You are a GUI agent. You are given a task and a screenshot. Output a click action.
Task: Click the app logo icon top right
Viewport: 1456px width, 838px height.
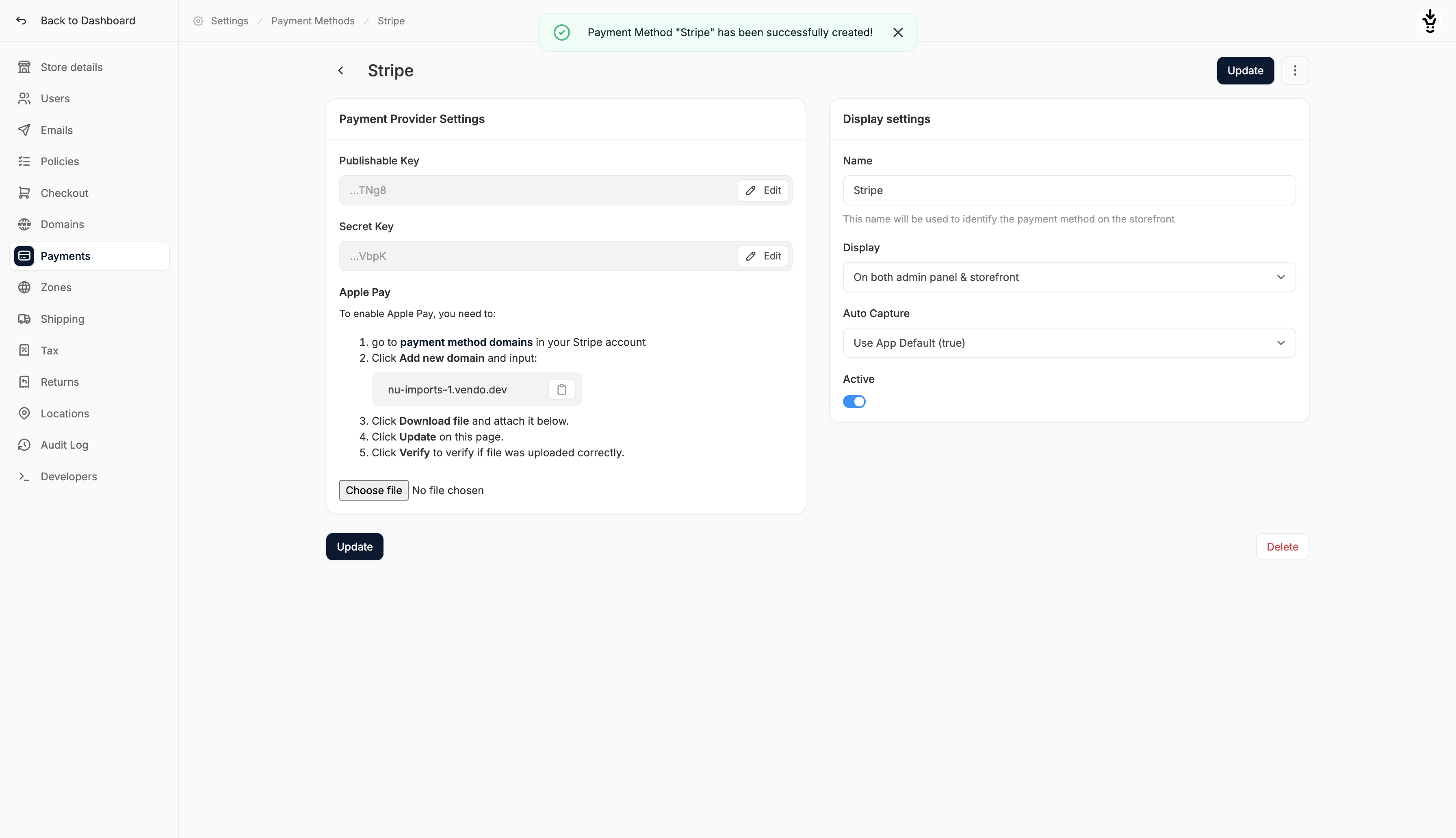(1430, 21)
